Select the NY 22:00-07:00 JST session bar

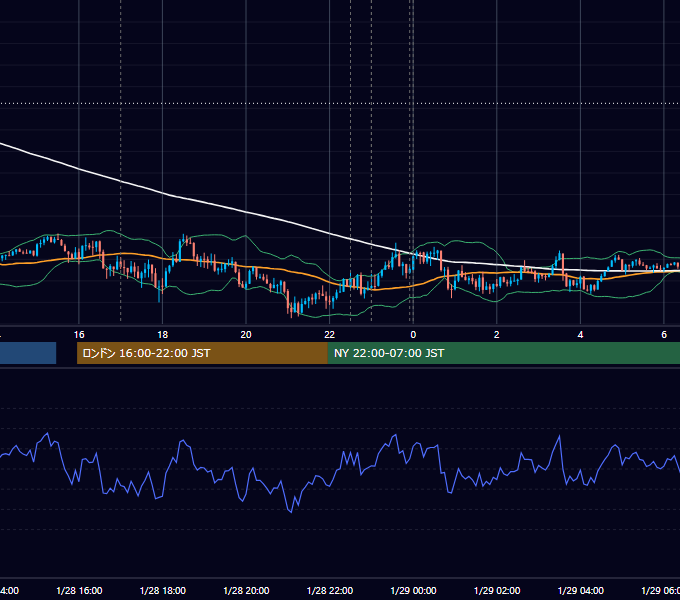pos(503,353)
